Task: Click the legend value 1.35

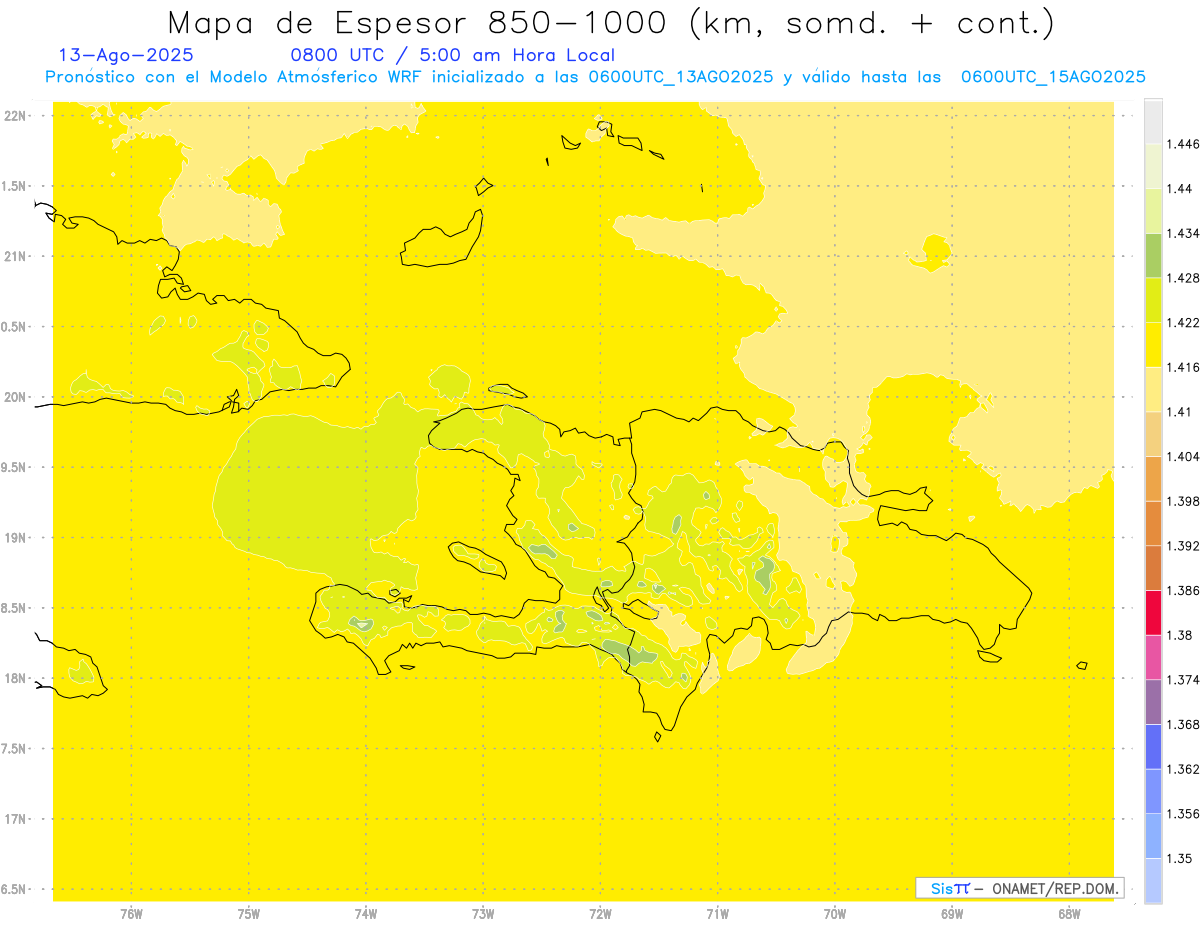Action: 1179,858
